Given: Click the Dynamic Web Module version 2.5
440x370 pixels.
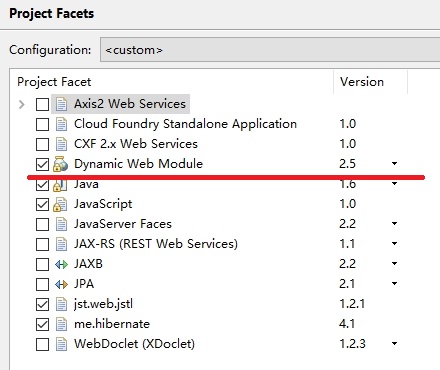Looking at the screenshot, I should click(x=347, y=164).
